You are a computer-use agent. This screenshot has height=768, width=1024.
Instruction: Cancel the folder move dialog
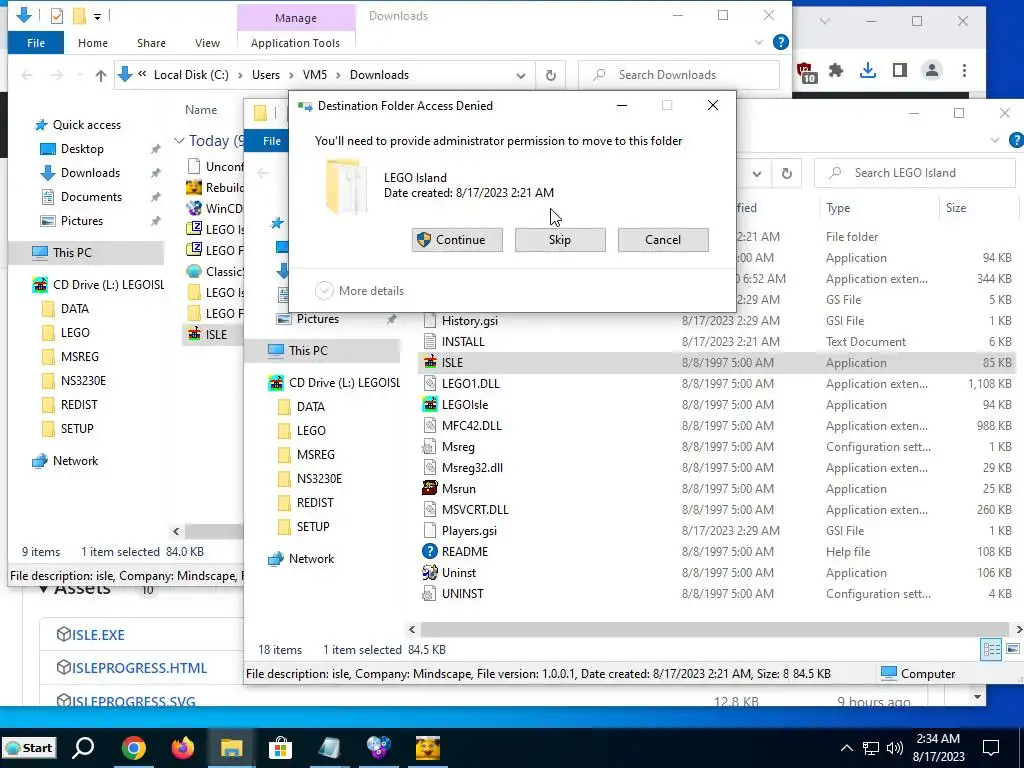pos(663,240)
